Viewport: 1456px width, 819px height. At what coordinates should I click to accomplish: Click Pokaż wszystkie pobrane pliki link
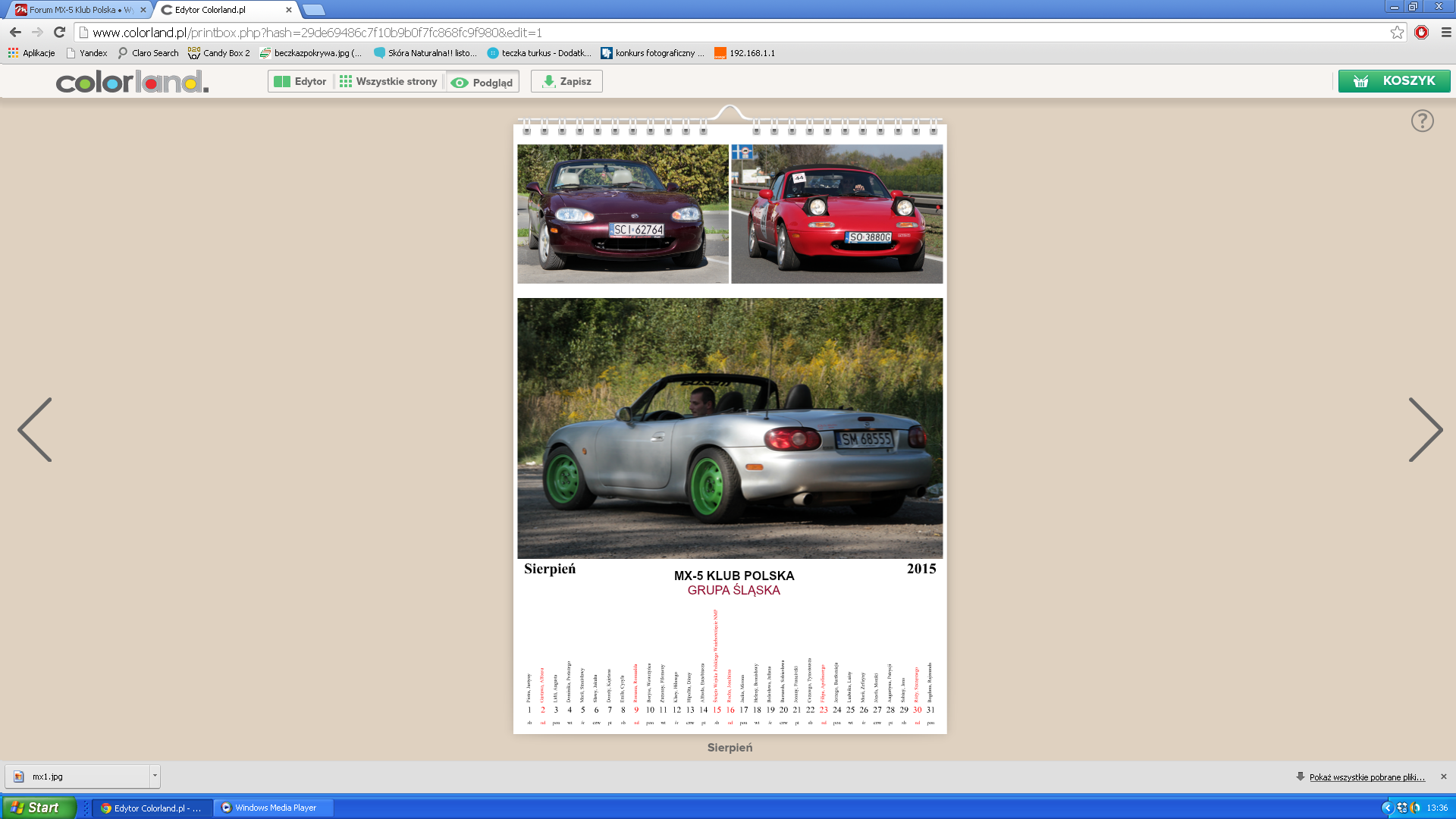pos(1367,777)
